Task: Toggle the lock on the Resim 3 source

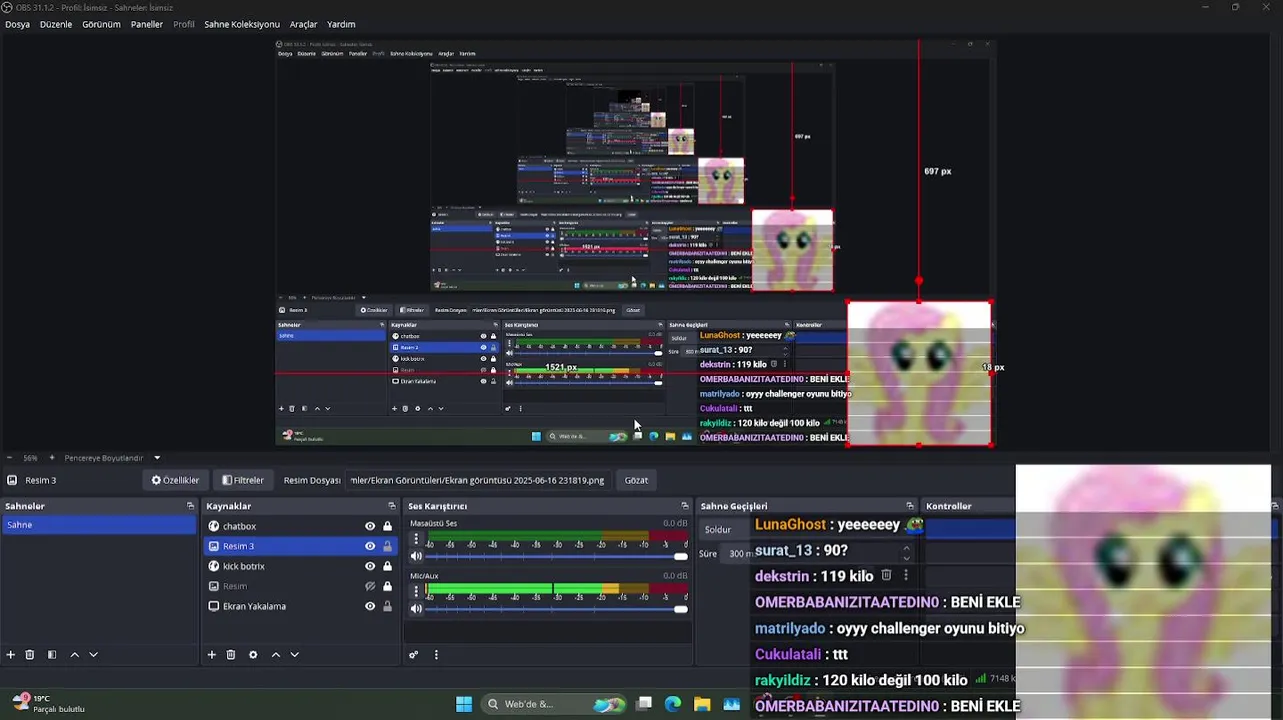Action: (387, 546)
